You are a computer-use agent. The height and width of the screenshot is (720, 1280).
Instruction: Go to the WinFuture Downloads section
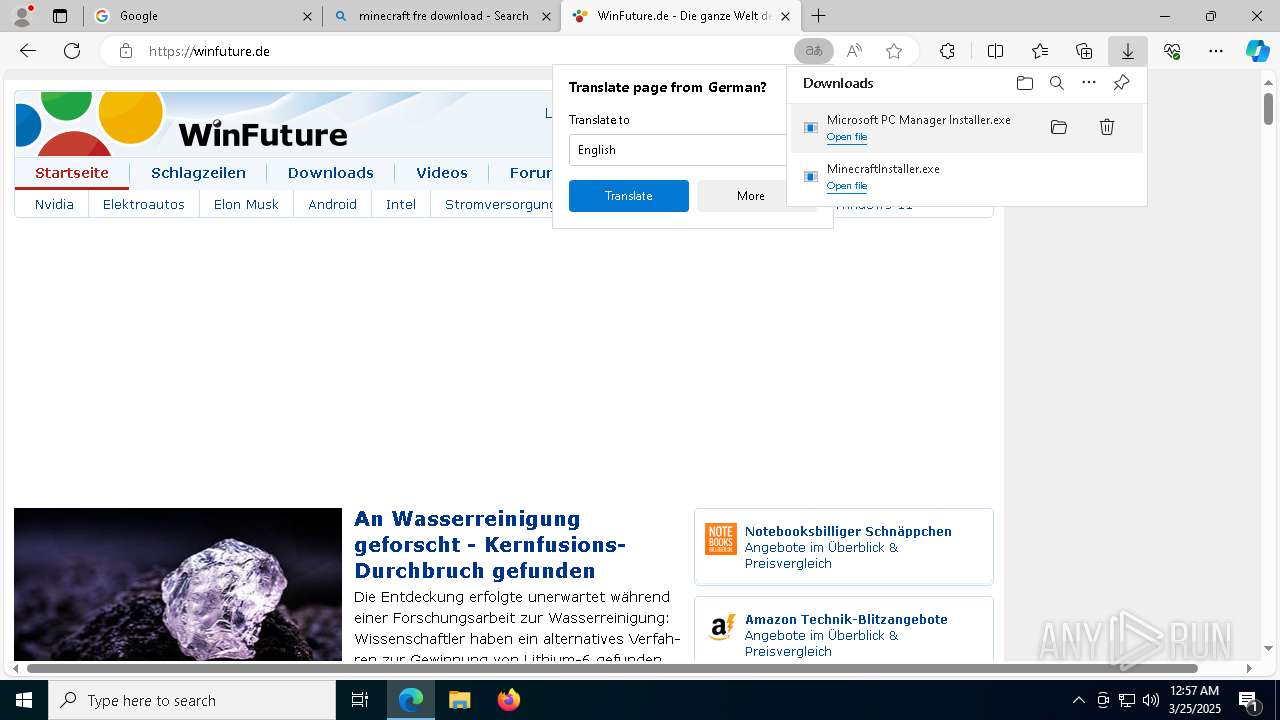coord(330,173)
